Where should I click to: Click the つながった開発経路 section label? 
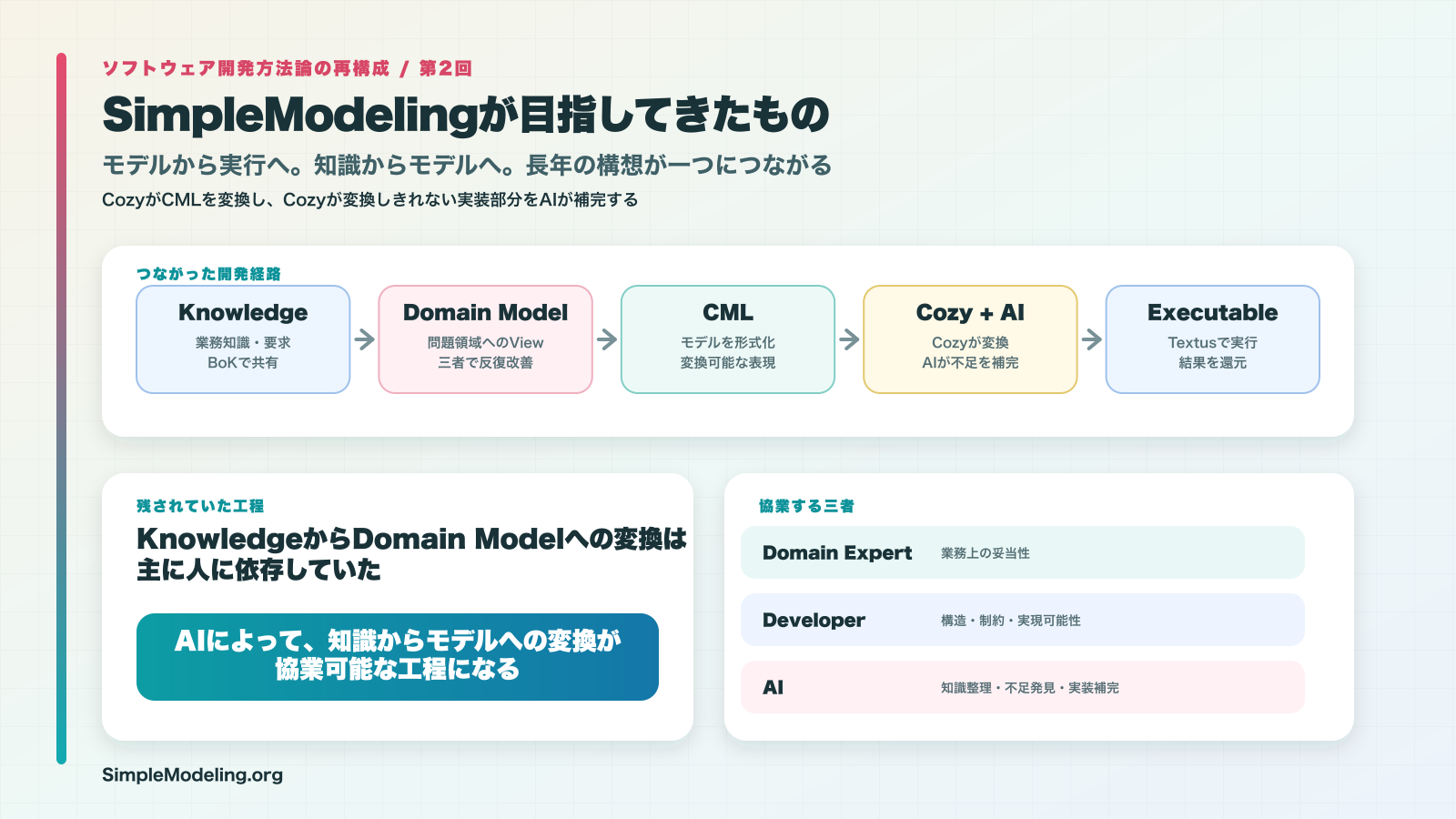point(208,274)
